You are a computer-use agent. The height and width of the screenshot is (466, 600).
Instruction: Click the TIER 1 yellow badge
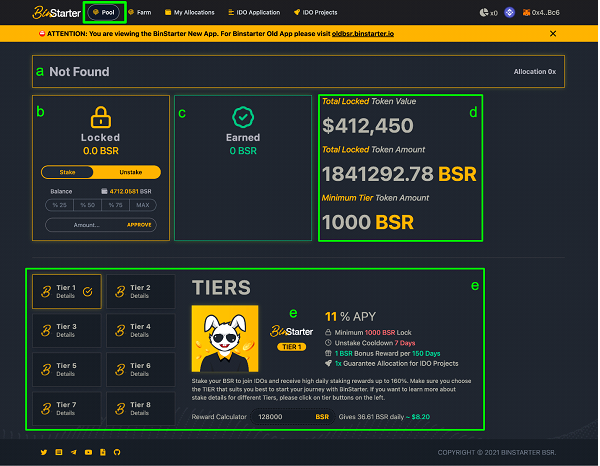click(292, 347)
